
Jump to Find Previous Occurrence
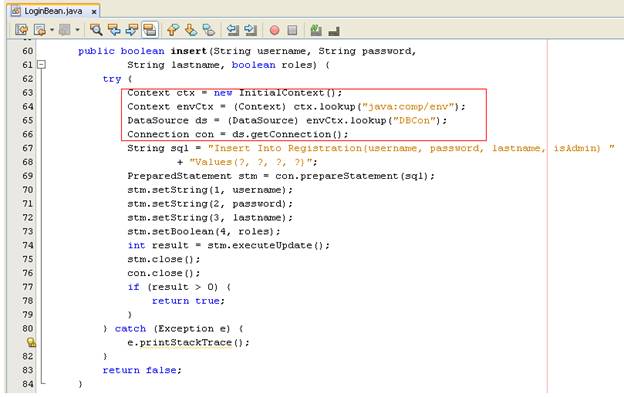coord(114,30)
